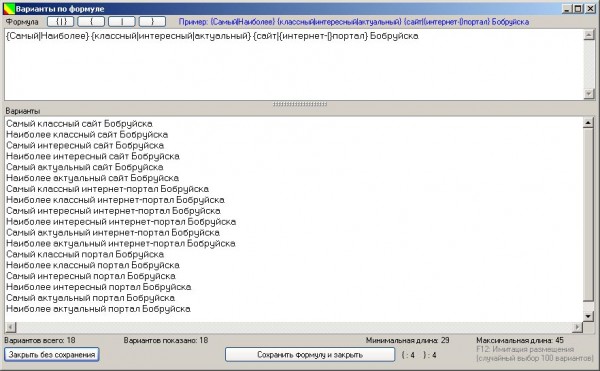Click the Сохранить формулу и закрыть button
This screenshot has height=371, width=600.
[x=310, y=355]
